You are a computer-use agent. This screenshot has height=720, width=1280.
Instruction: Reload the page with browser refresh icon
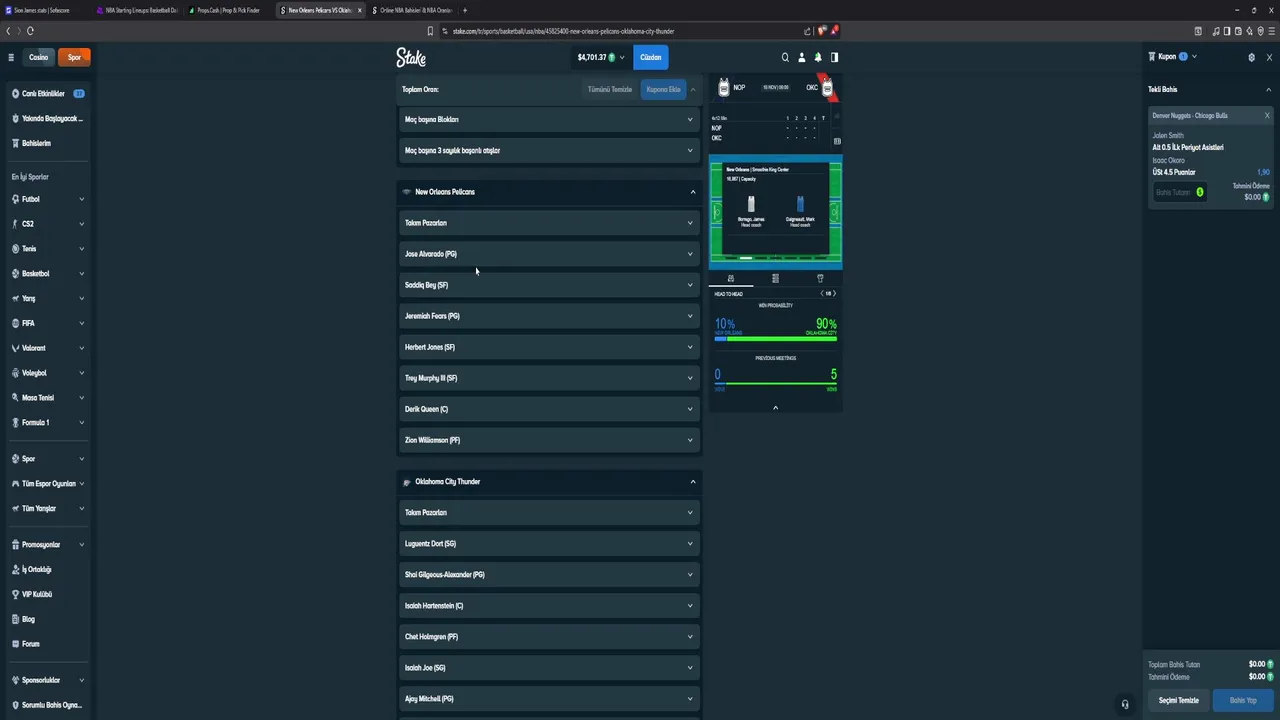tap(30, 31)
